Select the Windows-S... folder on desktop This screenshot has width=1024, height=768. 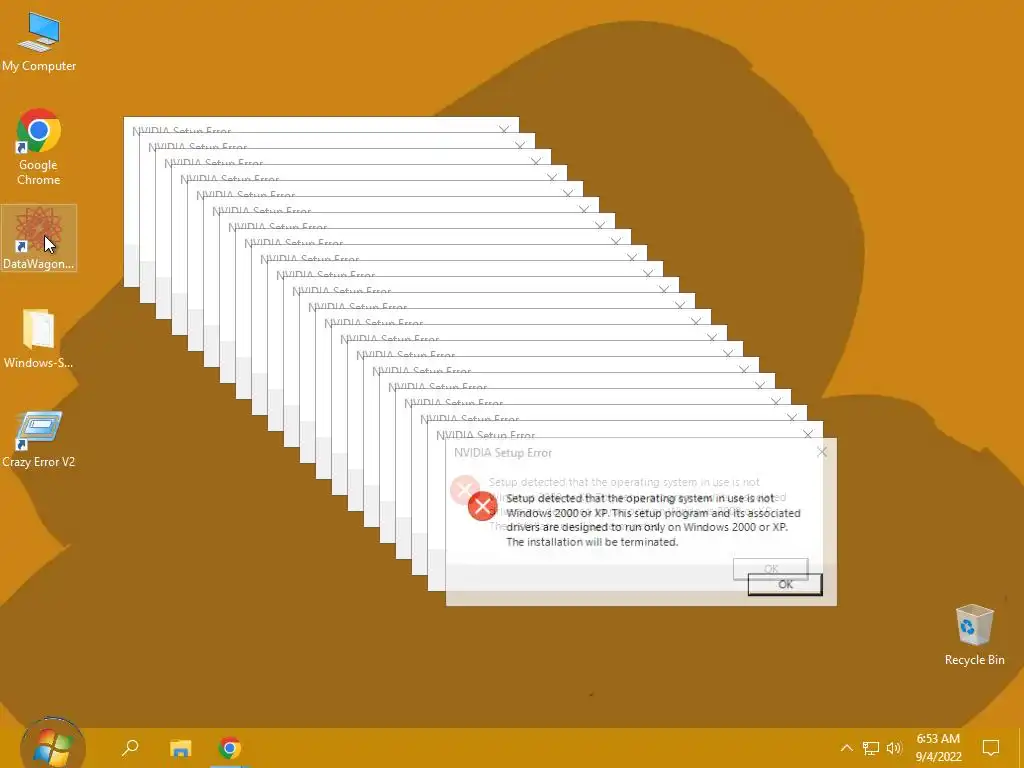point(39,338)
